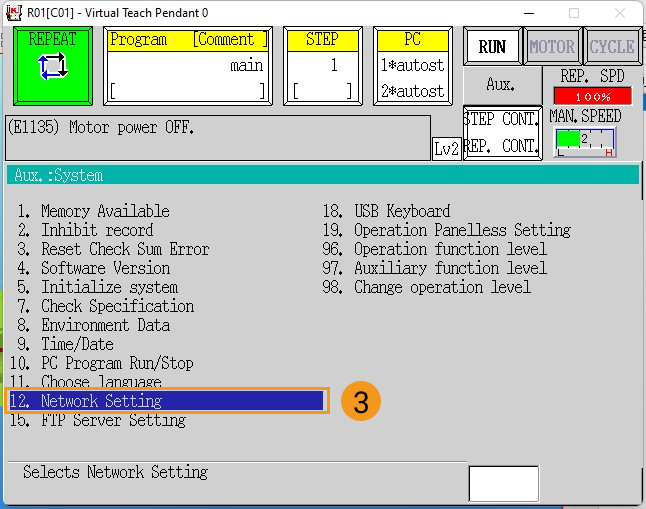Screen dimensions: 646x509
Task: Click the Aux. function button
Action: (x=500, y=85)
